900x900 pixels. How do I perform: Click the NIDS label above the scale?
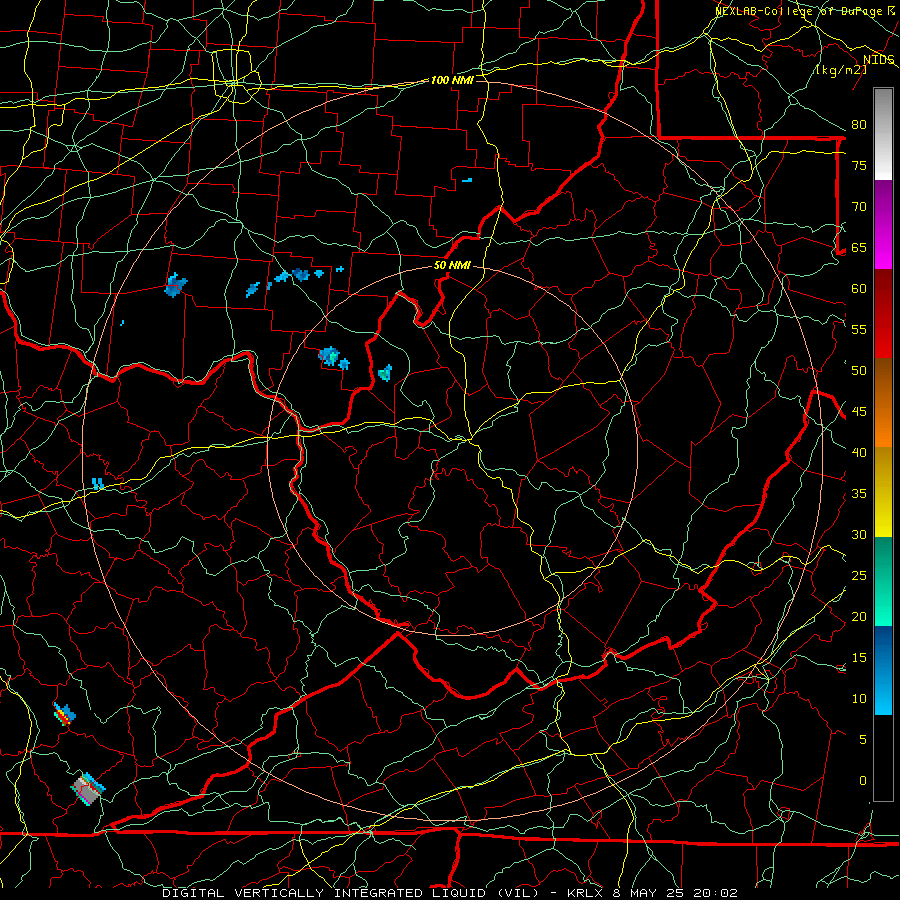(879, 60)
